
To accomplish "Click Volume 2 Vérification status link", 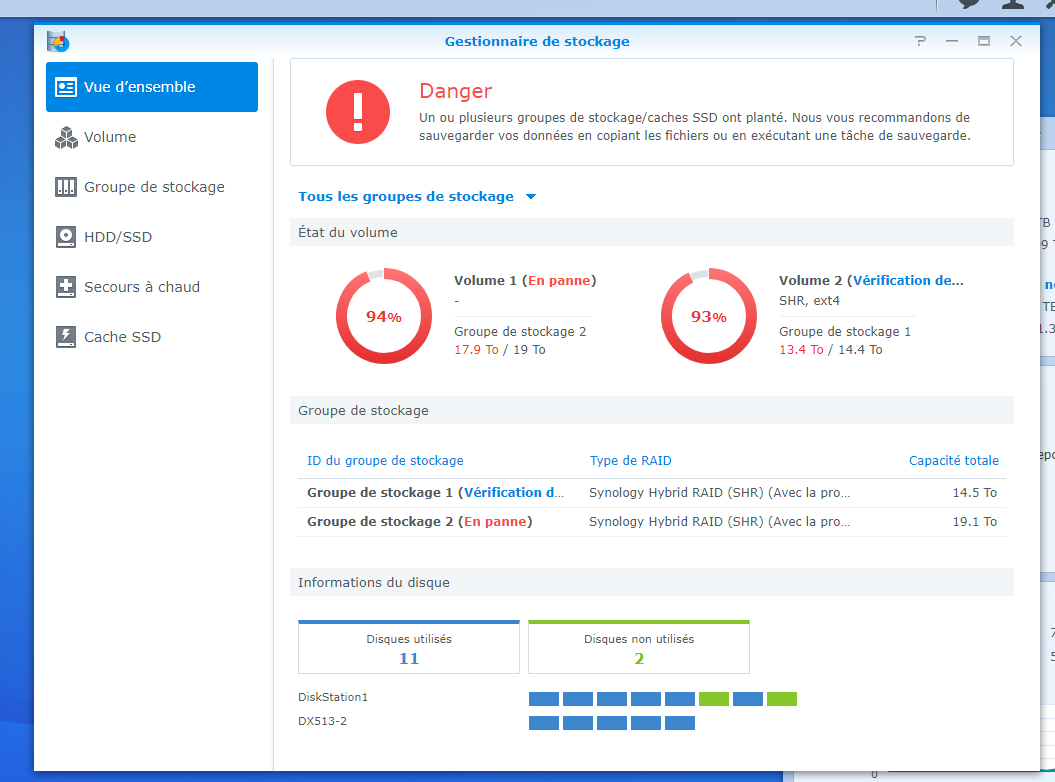I will [x=908, y=281].
